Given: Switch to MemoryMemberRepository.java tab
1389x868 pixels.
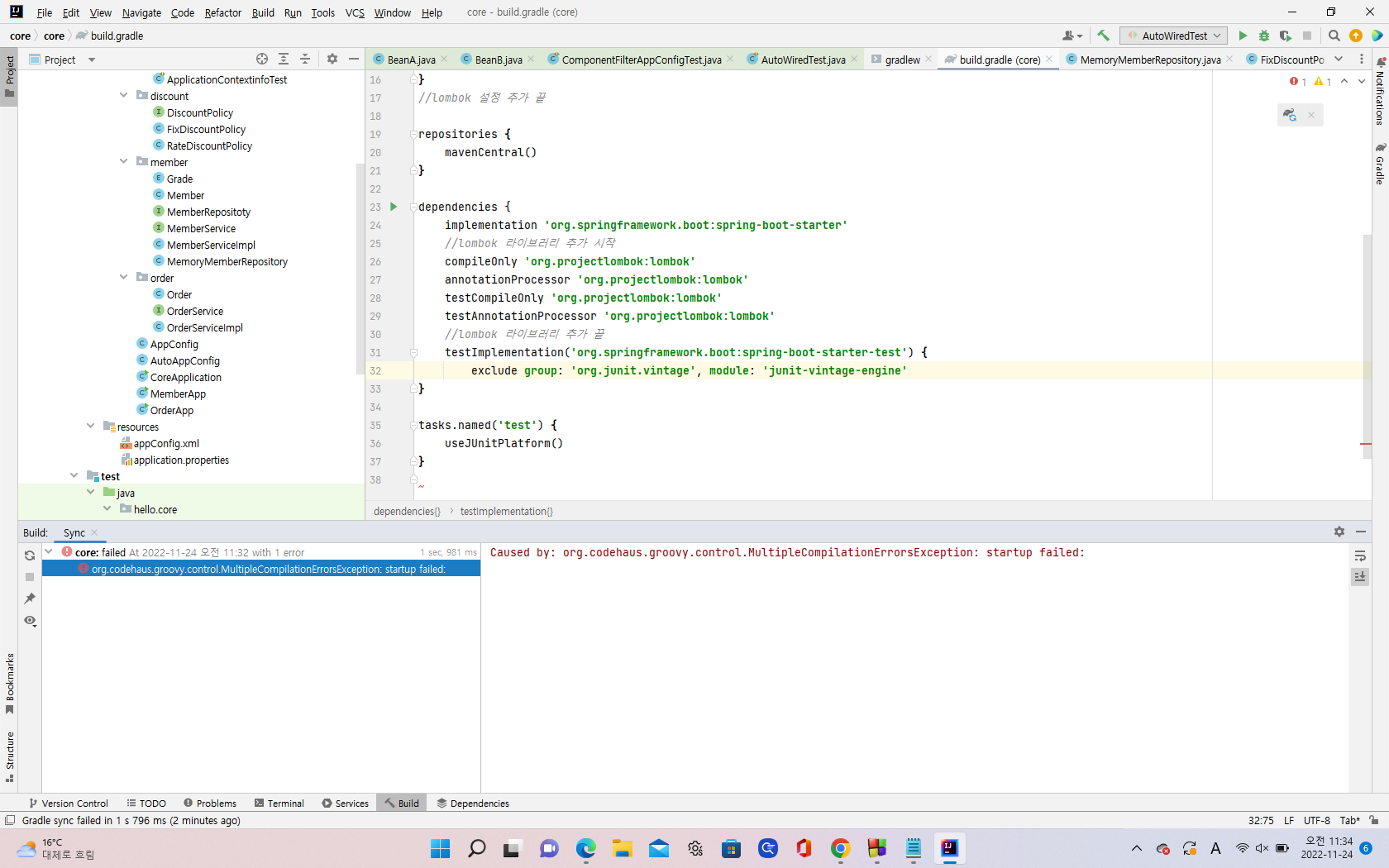Looking at the screenshot, I should tap(1150, 60).
